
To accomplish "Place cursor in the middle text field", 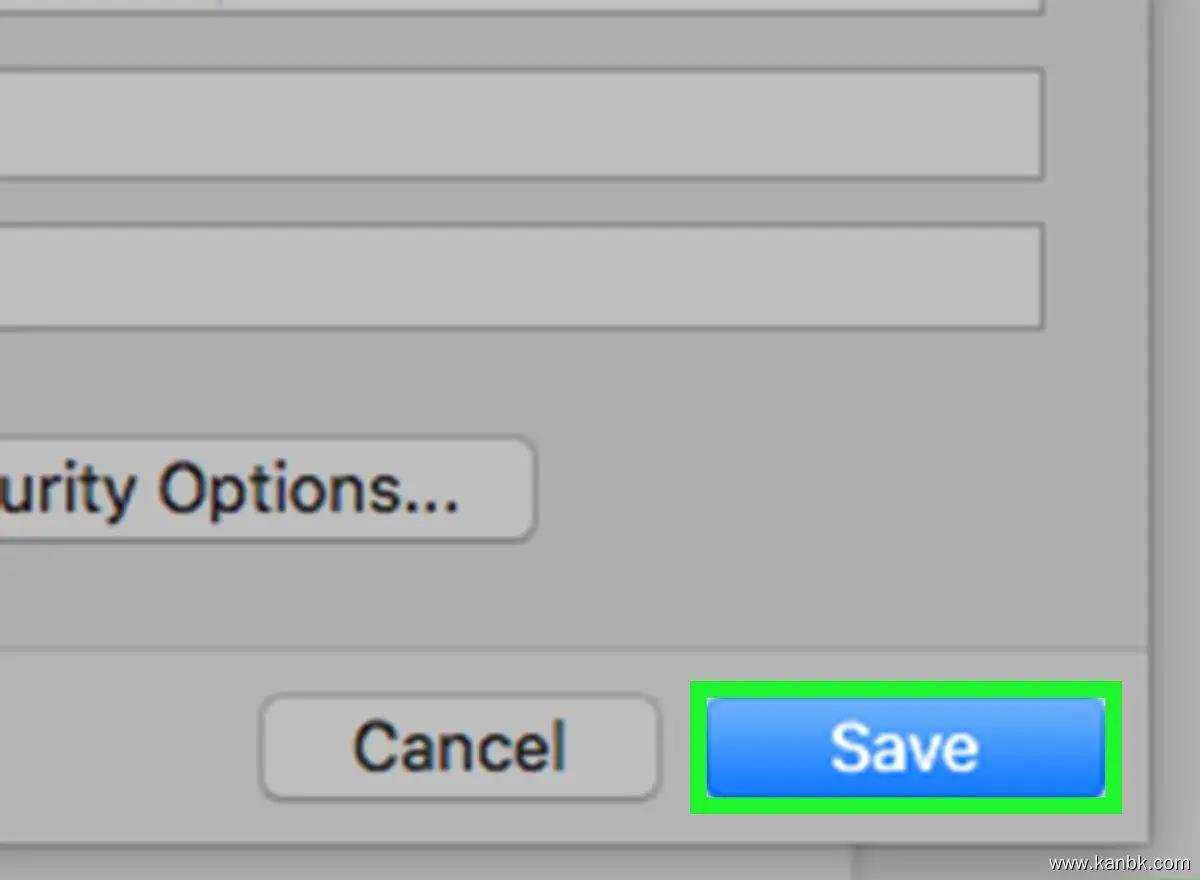I will (520, 124).
